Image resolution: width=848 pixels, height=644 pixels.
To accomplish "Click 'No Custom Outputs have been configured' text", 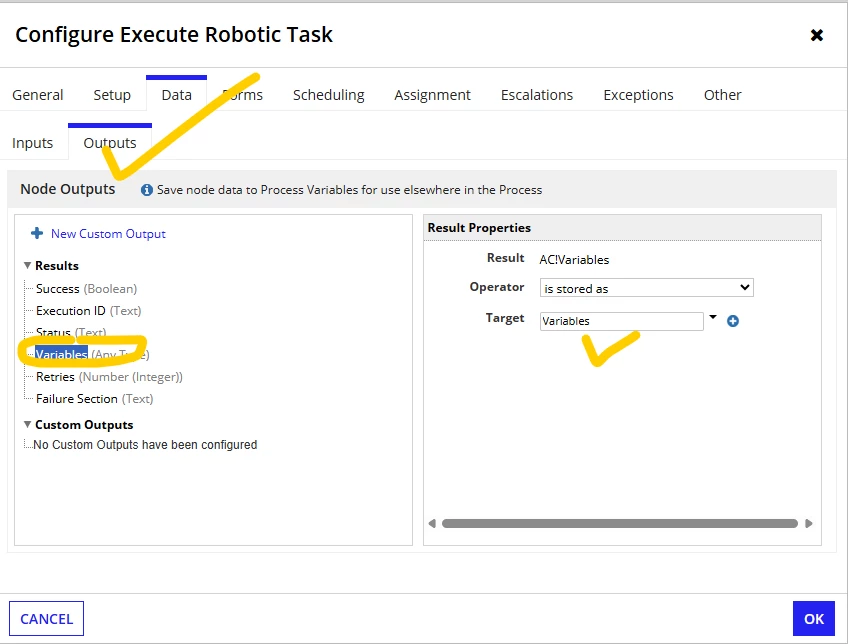I will [x=145, y=445].
